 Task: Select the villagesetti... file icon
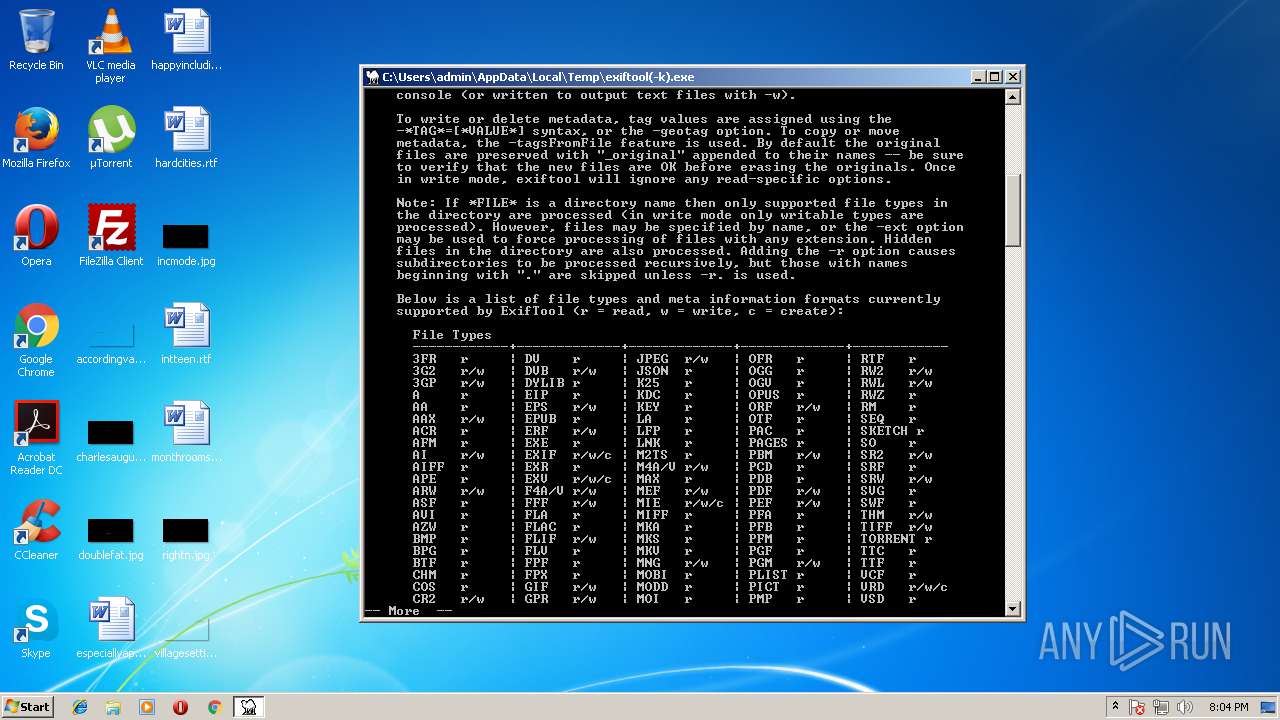186,637
